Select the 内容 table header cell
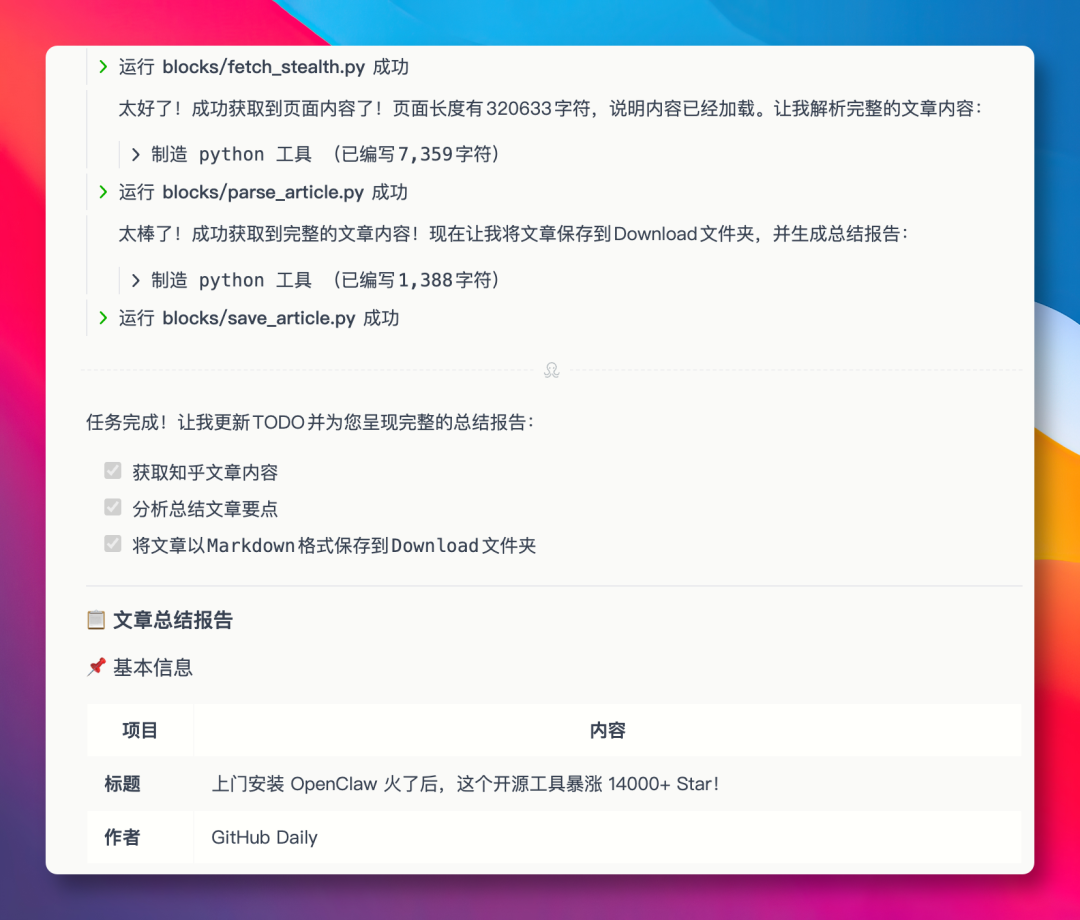The image size is (1080, 920). click(x=607, y=731)
